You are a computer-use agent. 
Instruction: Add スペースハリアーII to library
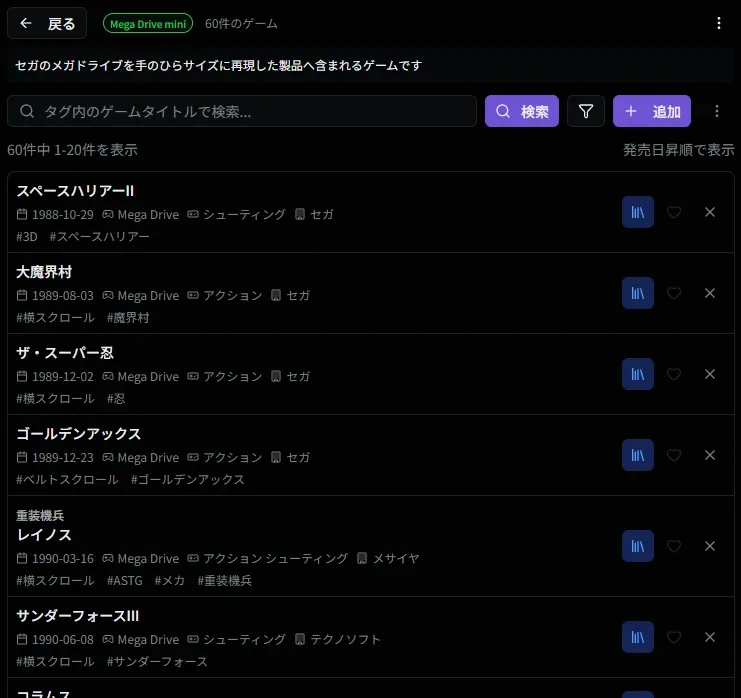pos(638,212)
